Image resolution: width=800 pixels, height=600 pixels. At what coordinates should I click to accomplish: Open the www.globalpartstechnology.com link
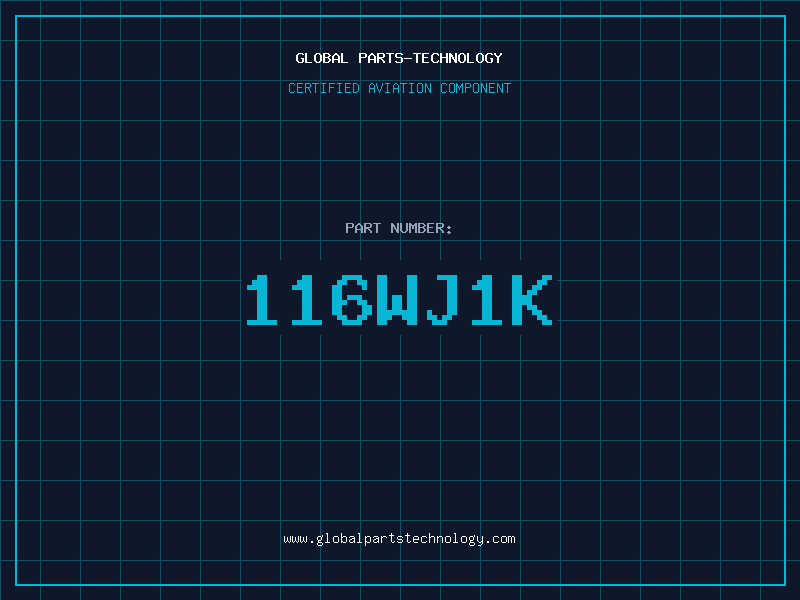(x=399, y=539)
